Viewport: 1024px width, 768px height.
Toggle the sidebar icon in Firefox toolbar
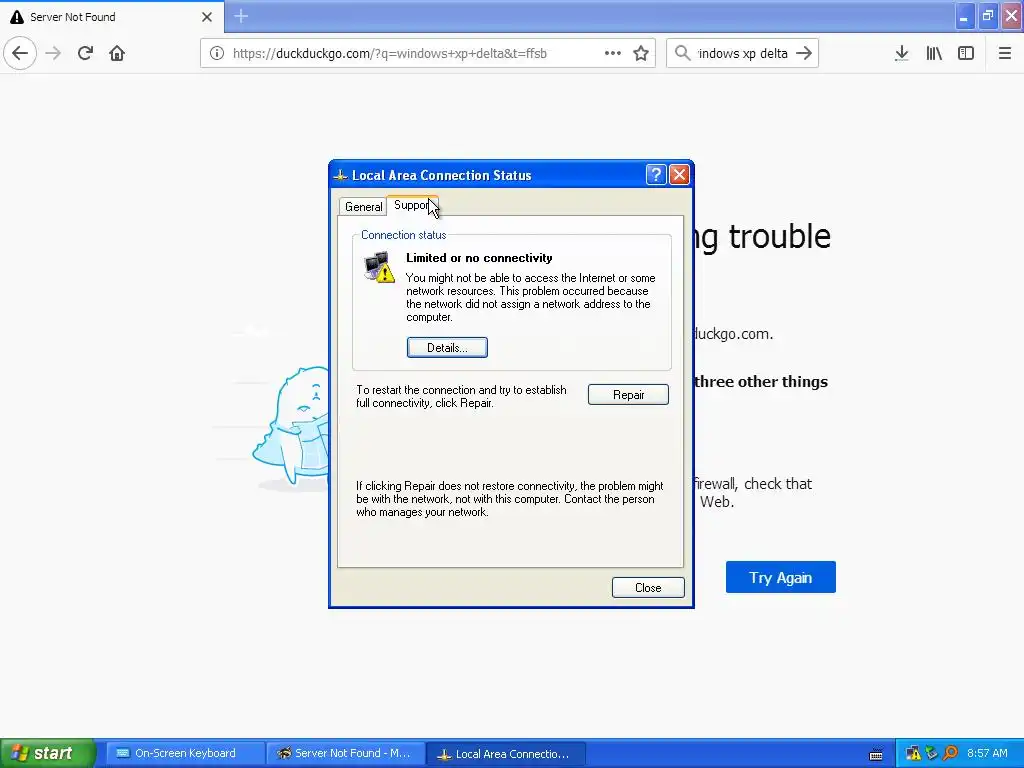click(x=966, y=54)
